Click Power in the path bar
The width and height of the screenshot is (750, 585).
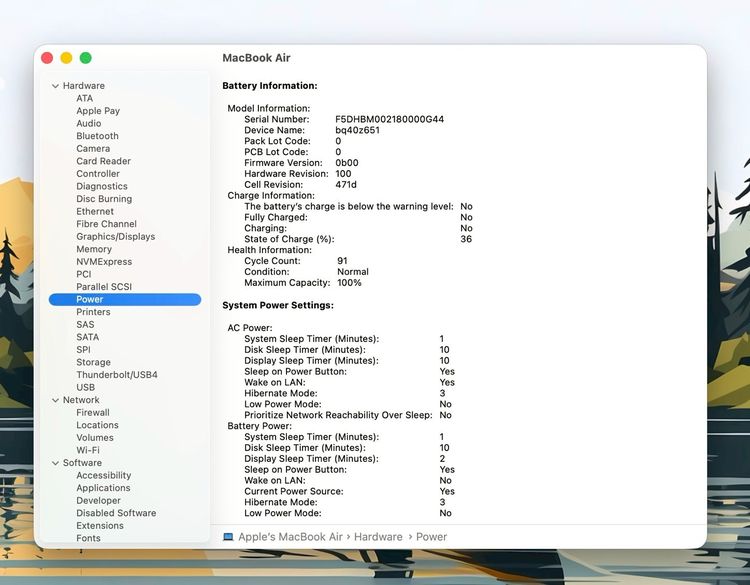point(431,537)
